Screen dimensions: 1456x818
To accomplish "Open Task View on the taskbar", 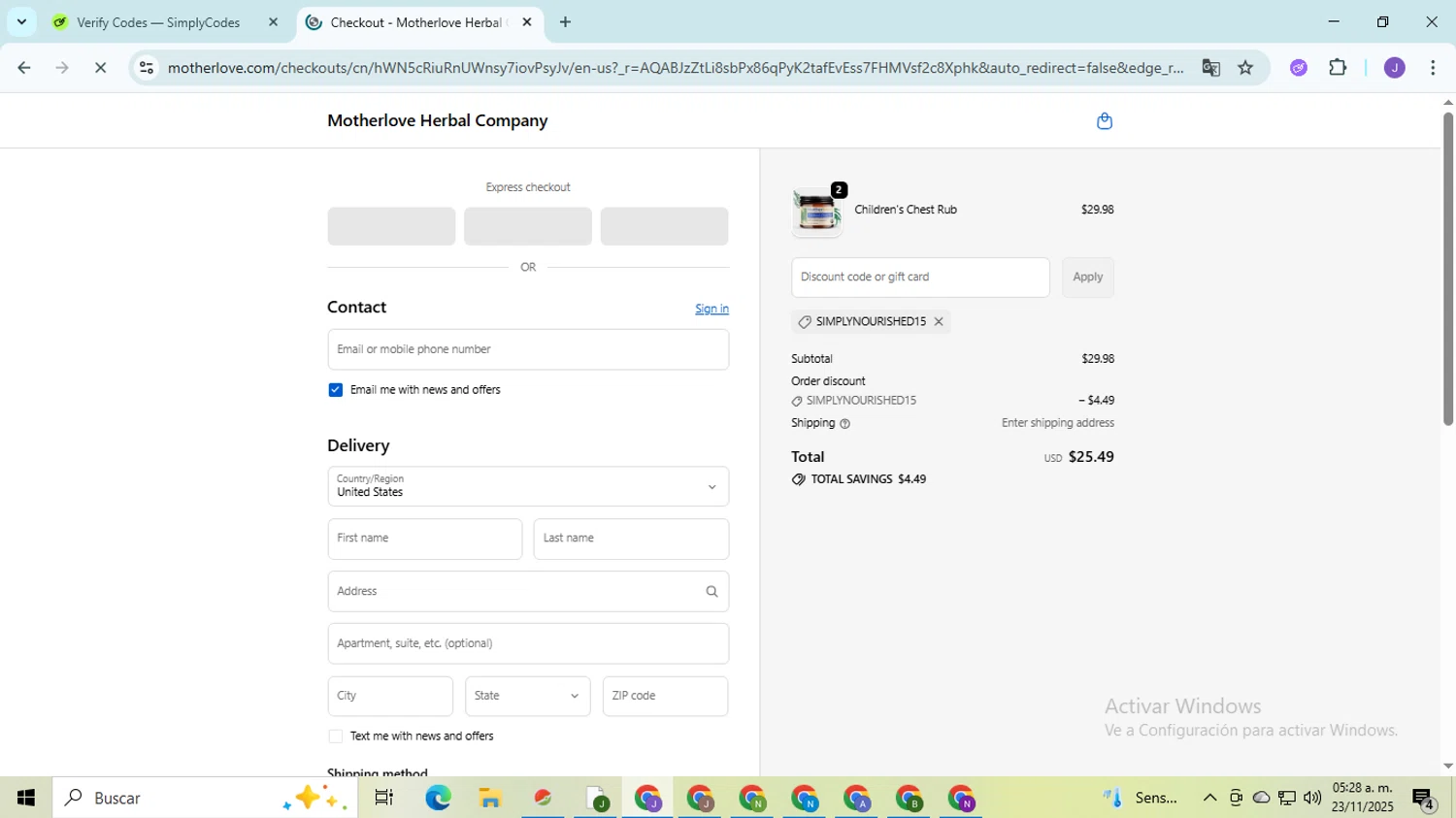I will click(x=384, y=798).
